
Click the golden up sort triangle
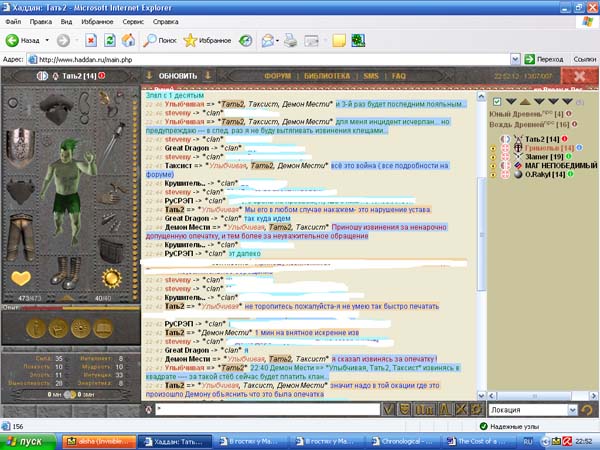coord(525,101)
